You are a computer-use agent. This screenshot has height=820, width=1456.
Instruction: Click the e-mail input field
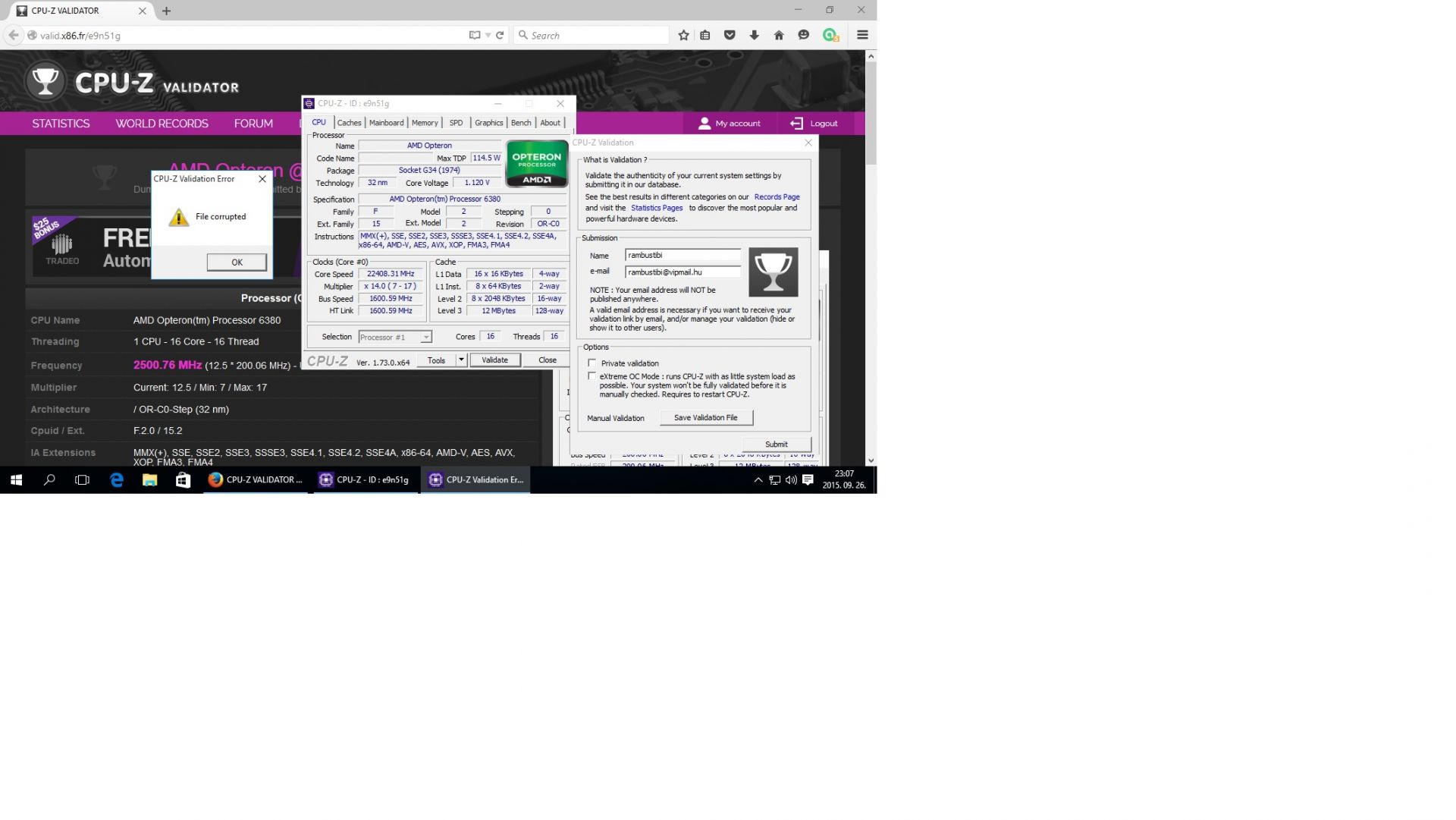point(682,272)
